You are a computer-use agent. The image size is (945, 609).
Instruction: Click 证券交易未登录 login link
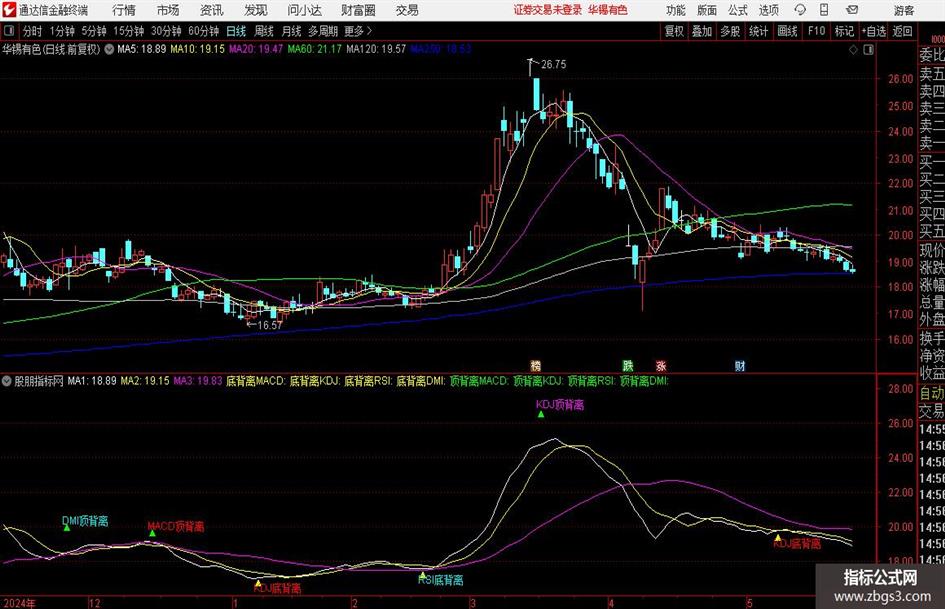[548, 10]
